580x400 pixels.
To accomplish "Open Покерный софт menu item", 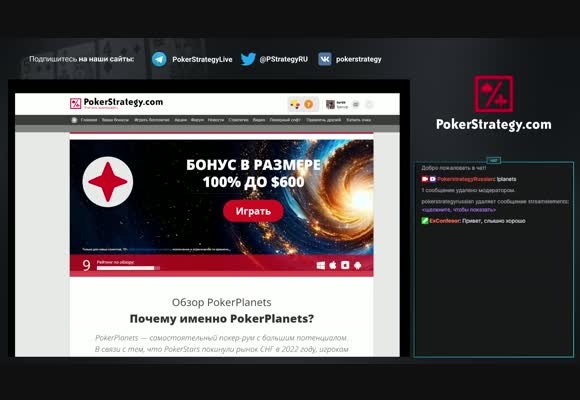I will tap(285, 120).
